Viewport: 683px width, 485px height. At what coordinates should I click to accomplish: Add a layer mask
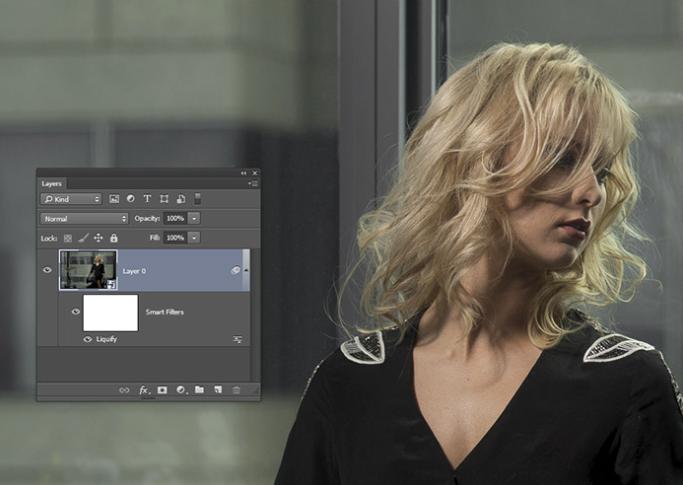click(x=162, y=390)
